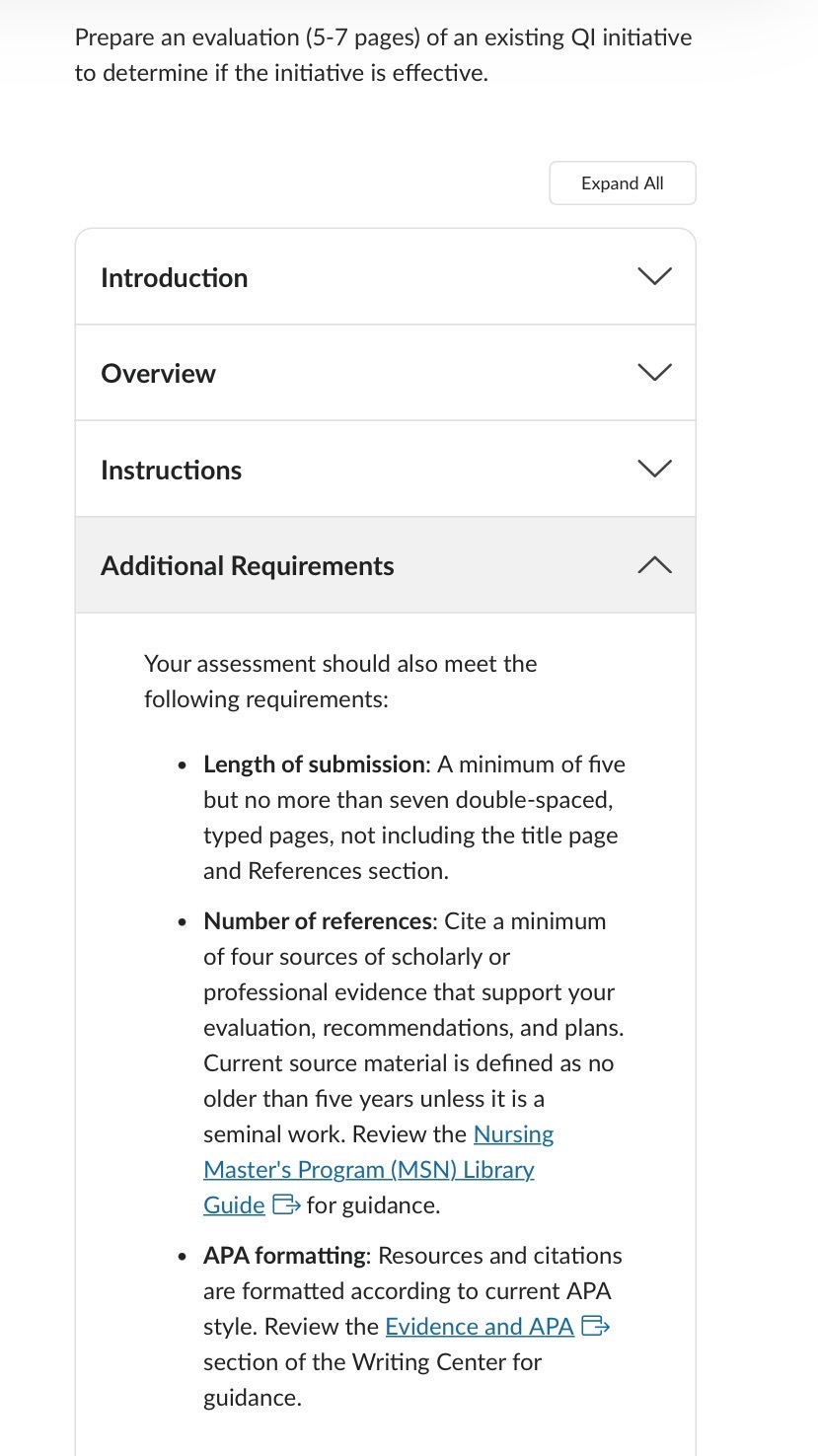Image resolution: width=818 pixels, height=1456 pixels.
Task: Click the Additional Requirements heading text
Action: click(247, 566)
